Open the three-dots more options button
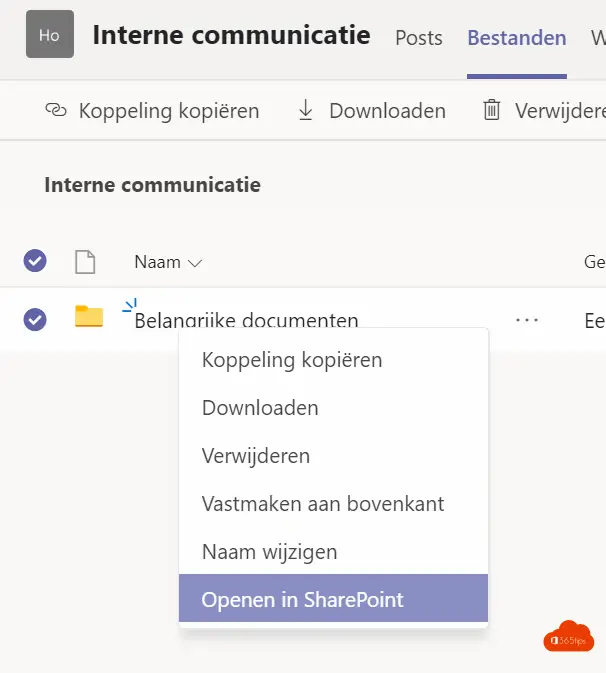Image resolution: width=606 pixels, height=673 pixels. (527, 320)
